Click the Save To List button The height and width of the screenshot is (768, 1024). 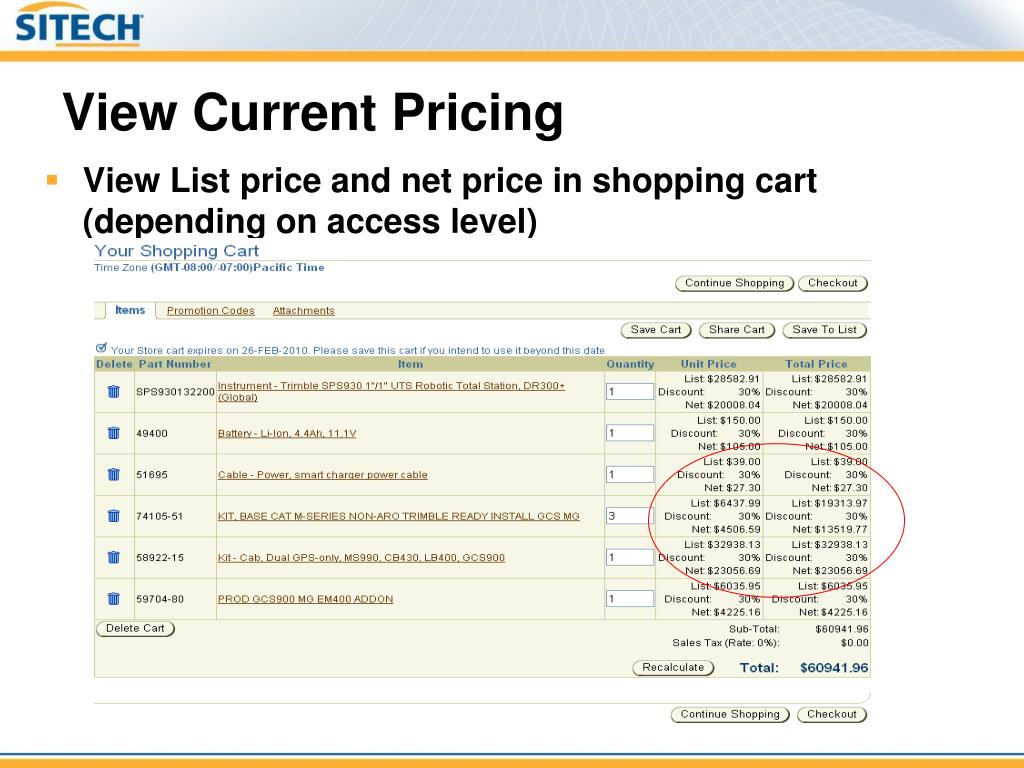click(825, 330)
